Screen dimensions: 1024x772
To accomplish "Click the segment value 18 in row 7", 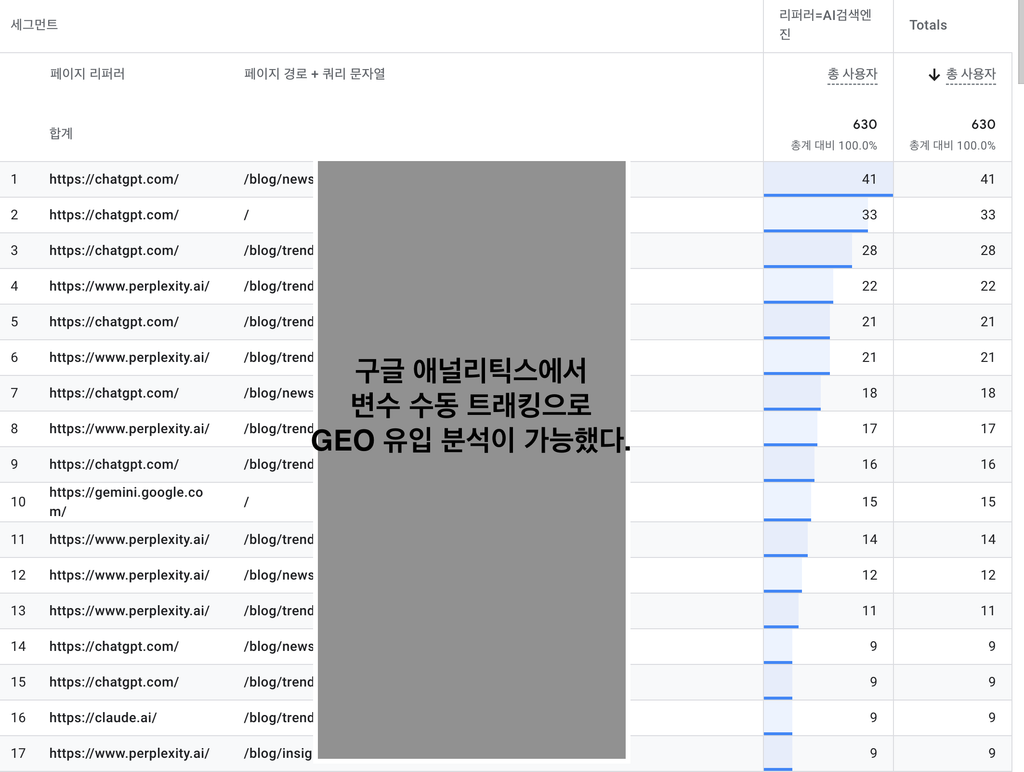I will click(x=869, y=393).
